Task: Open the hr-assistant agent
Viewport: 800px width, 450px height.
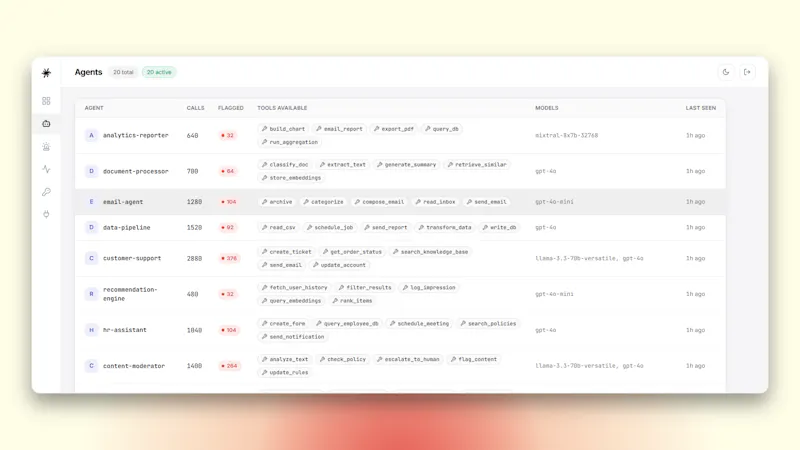Action: (124, 330)
